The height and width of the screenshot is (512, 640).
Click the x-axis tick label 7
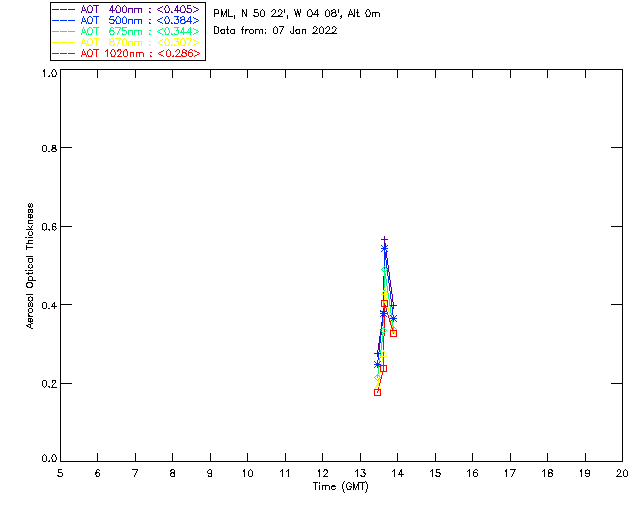click(135, 473)
